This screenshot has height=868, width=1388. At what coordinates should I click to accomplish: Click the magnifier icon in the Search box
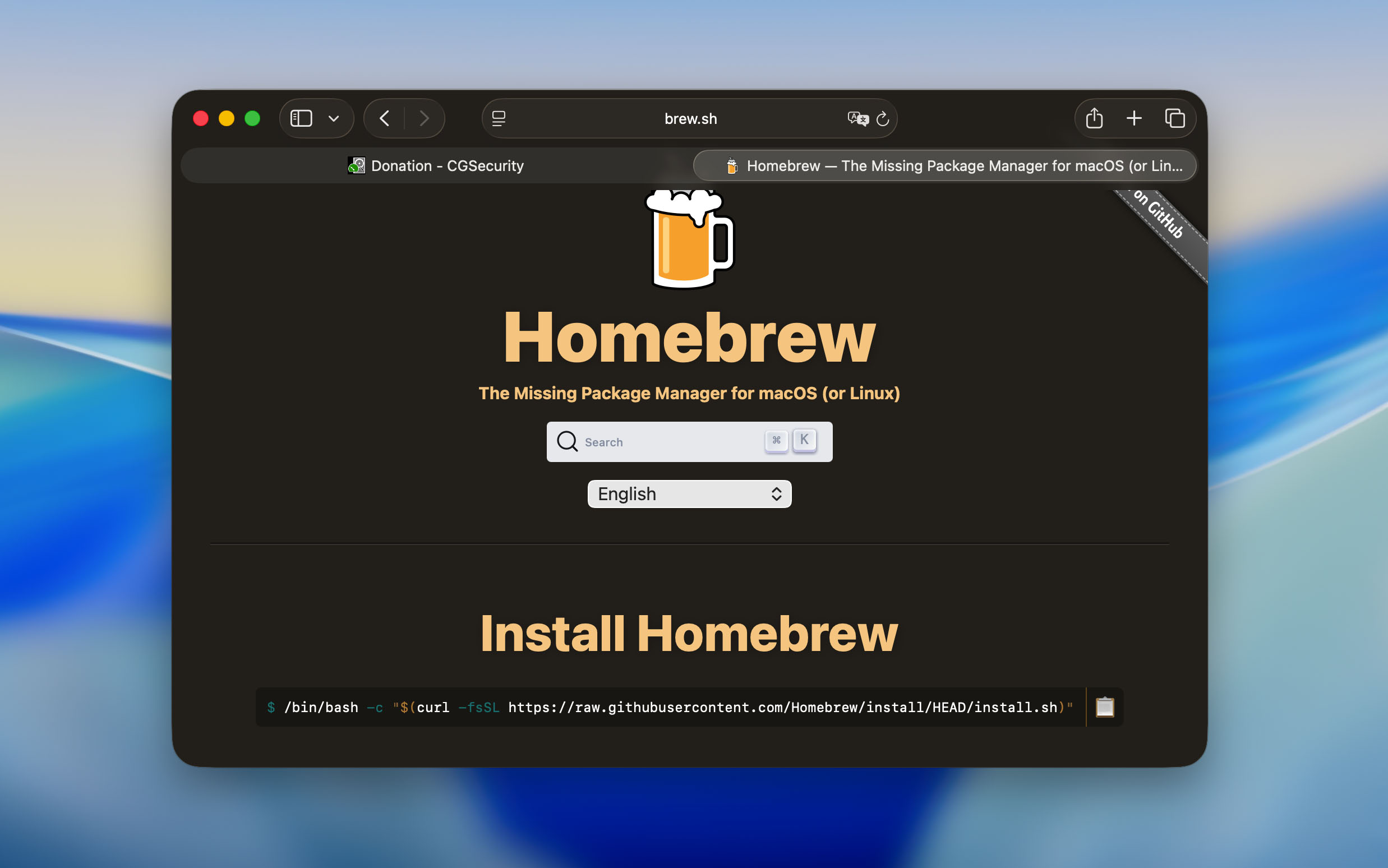pyautogui.click(x=568, y=441)
